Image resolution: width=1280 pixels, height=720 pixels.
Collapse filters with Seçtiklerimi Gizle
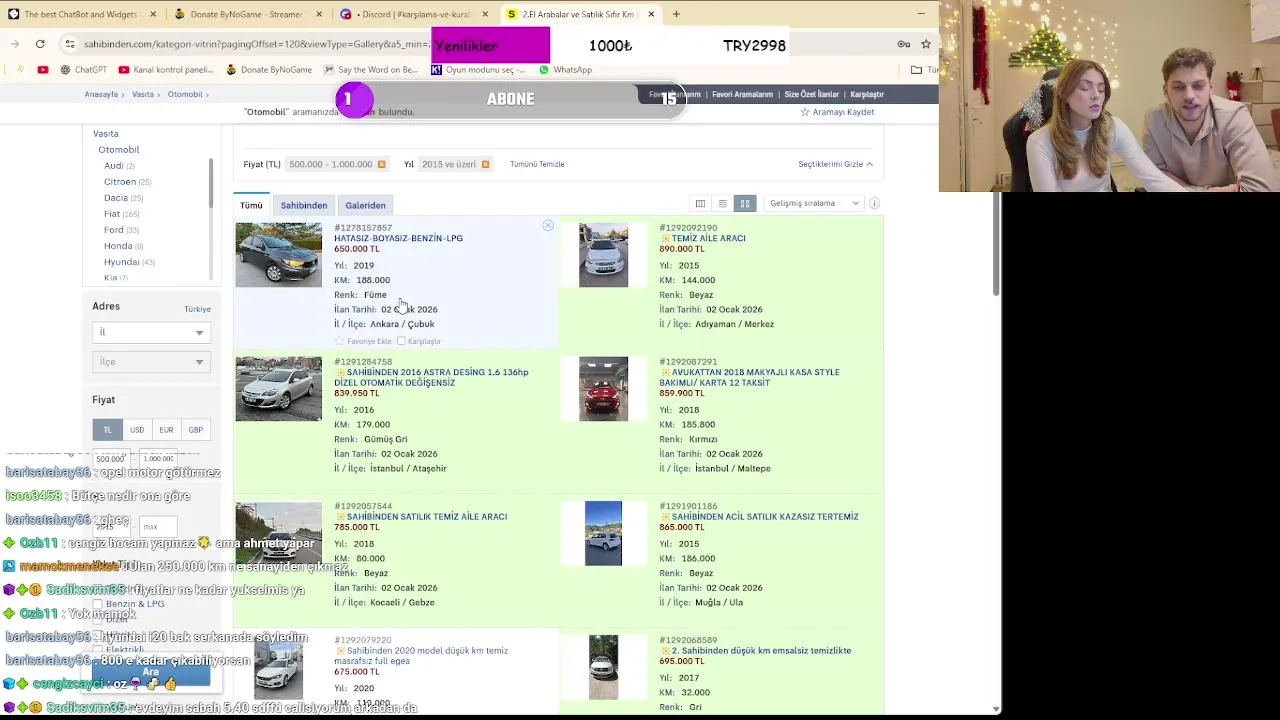click(x=835, y=164)
